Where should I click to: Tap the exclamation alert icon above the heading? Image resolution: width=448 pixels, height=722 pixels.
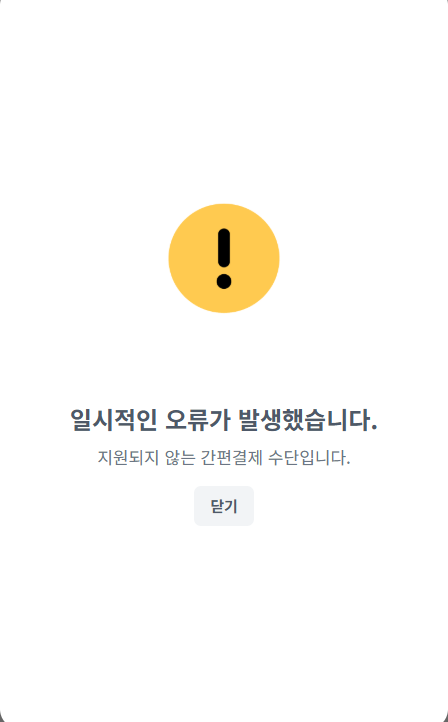point(224,258)
